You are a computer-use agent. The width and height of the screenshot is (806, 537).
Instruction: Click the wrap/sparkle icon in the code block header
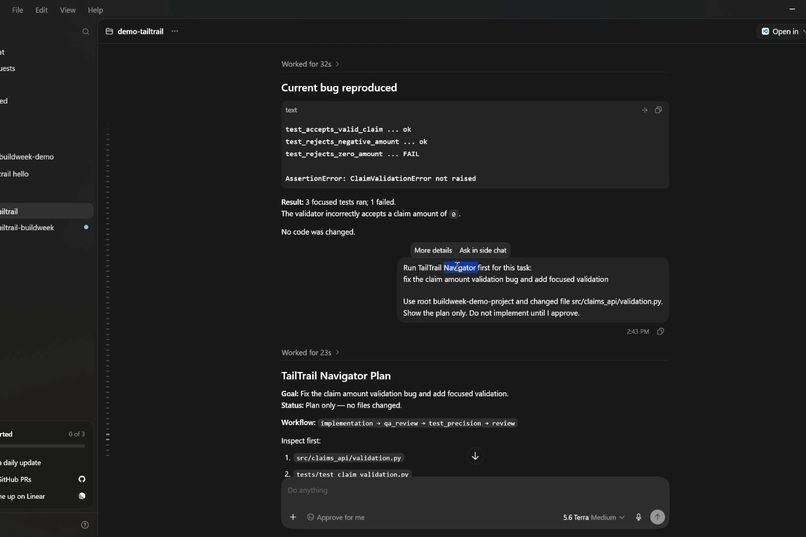coord(645,110)
